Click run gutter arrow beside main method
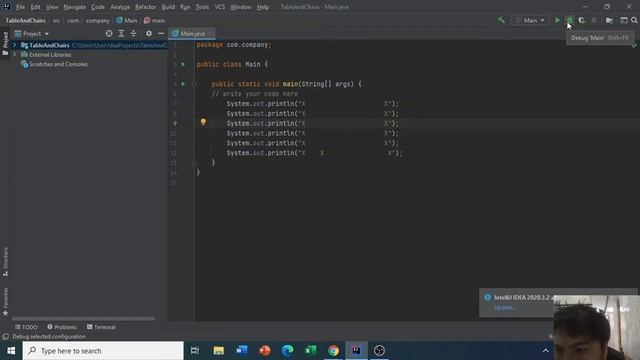 183,84
